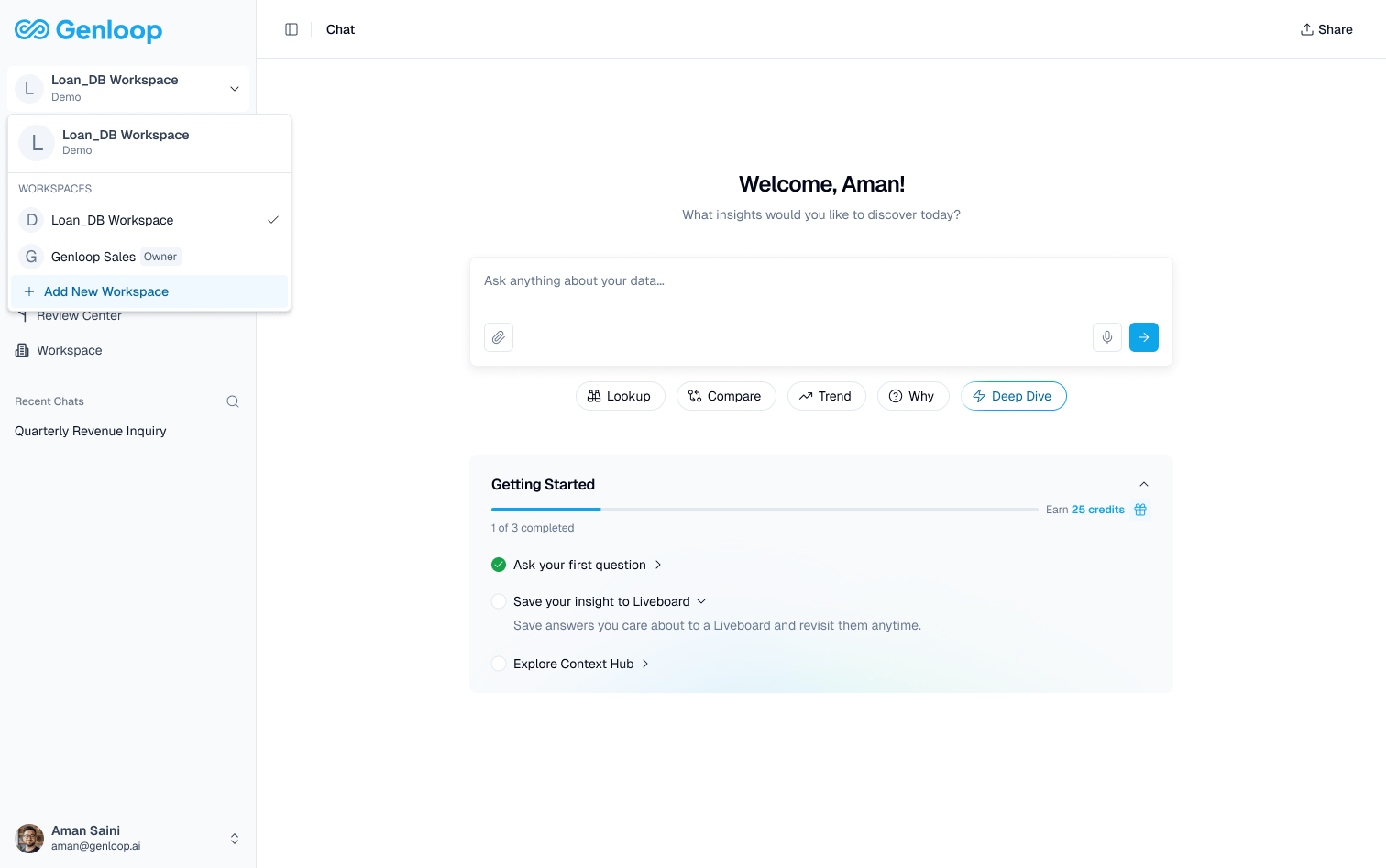This screenshot has width=1386, height=868.
Task: Click the Workspace building icon
Action: (22, 350)
